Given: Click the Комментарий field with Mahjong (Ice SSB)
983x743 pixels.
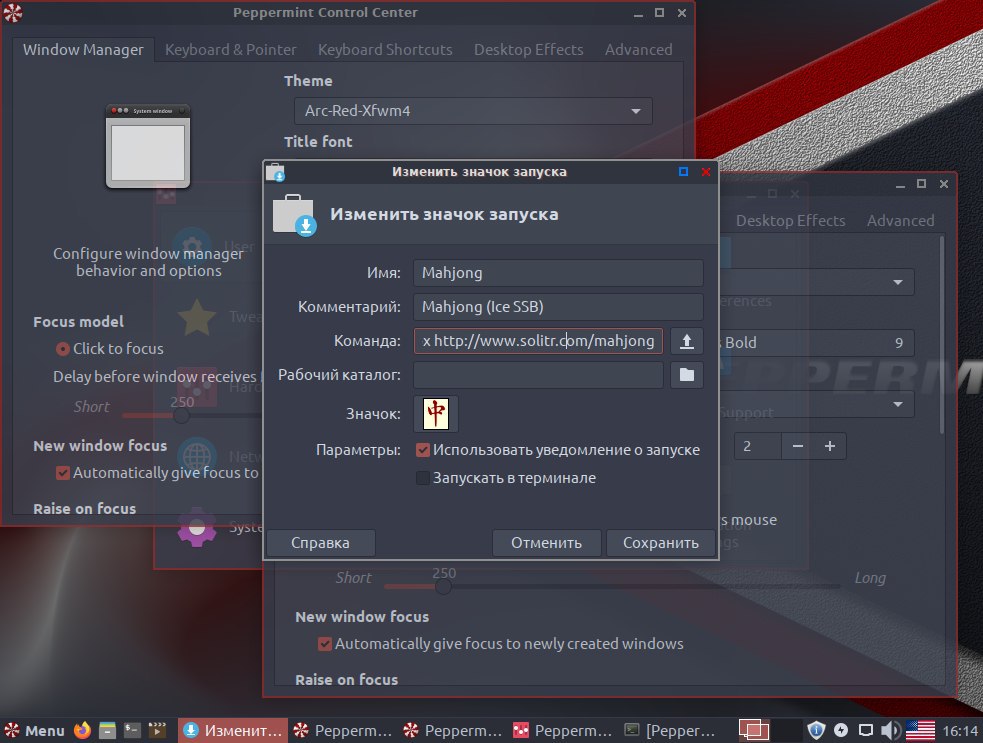Looking at the screenshot, I should 558,307.
